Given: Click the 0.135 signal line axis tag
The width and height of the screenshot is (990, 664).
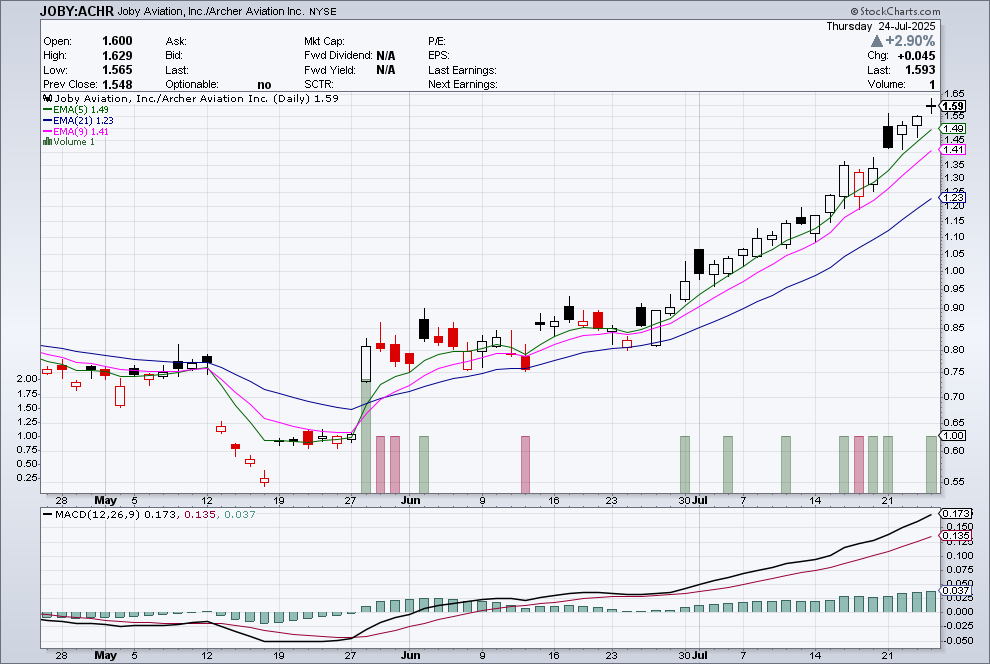Looking at the screenshot, I should (957, 536).
